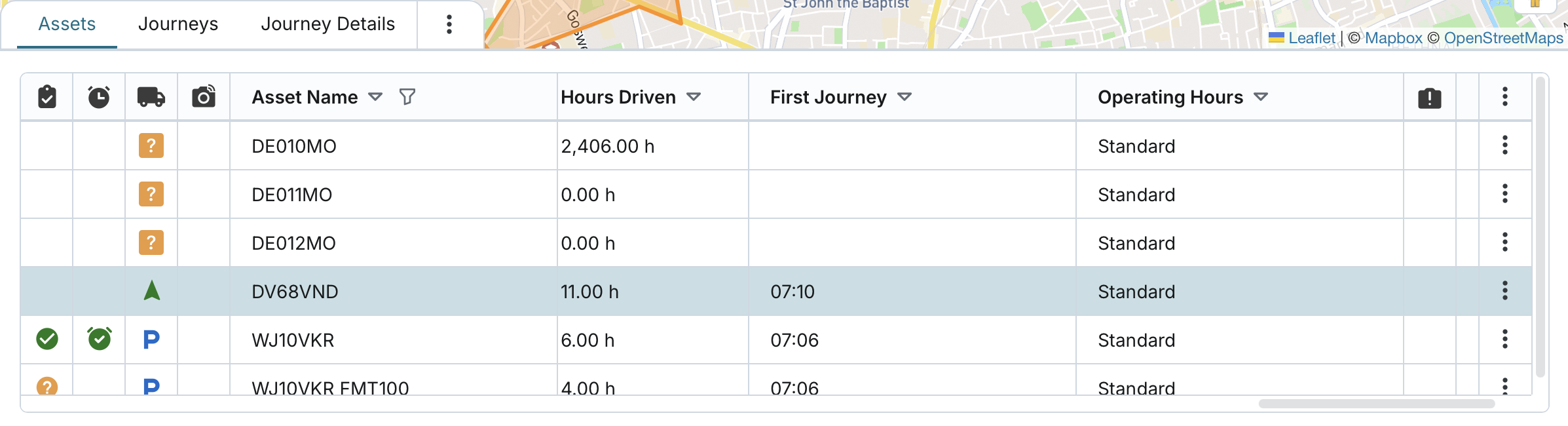Expand the Operating Hours column dropdown
Screen dimensions: 1568x426
pyautogui.click(x=1261, y=97)
